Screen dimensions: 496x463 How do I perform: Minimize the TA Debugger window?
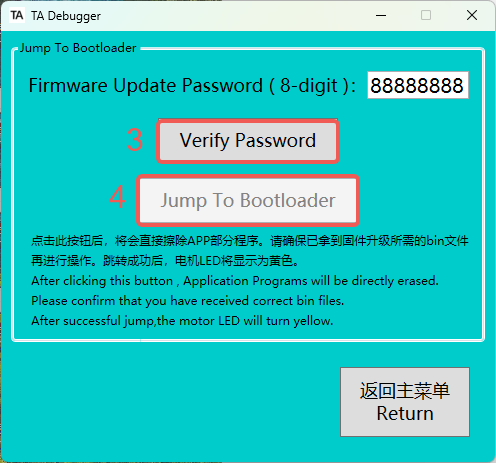381,15
